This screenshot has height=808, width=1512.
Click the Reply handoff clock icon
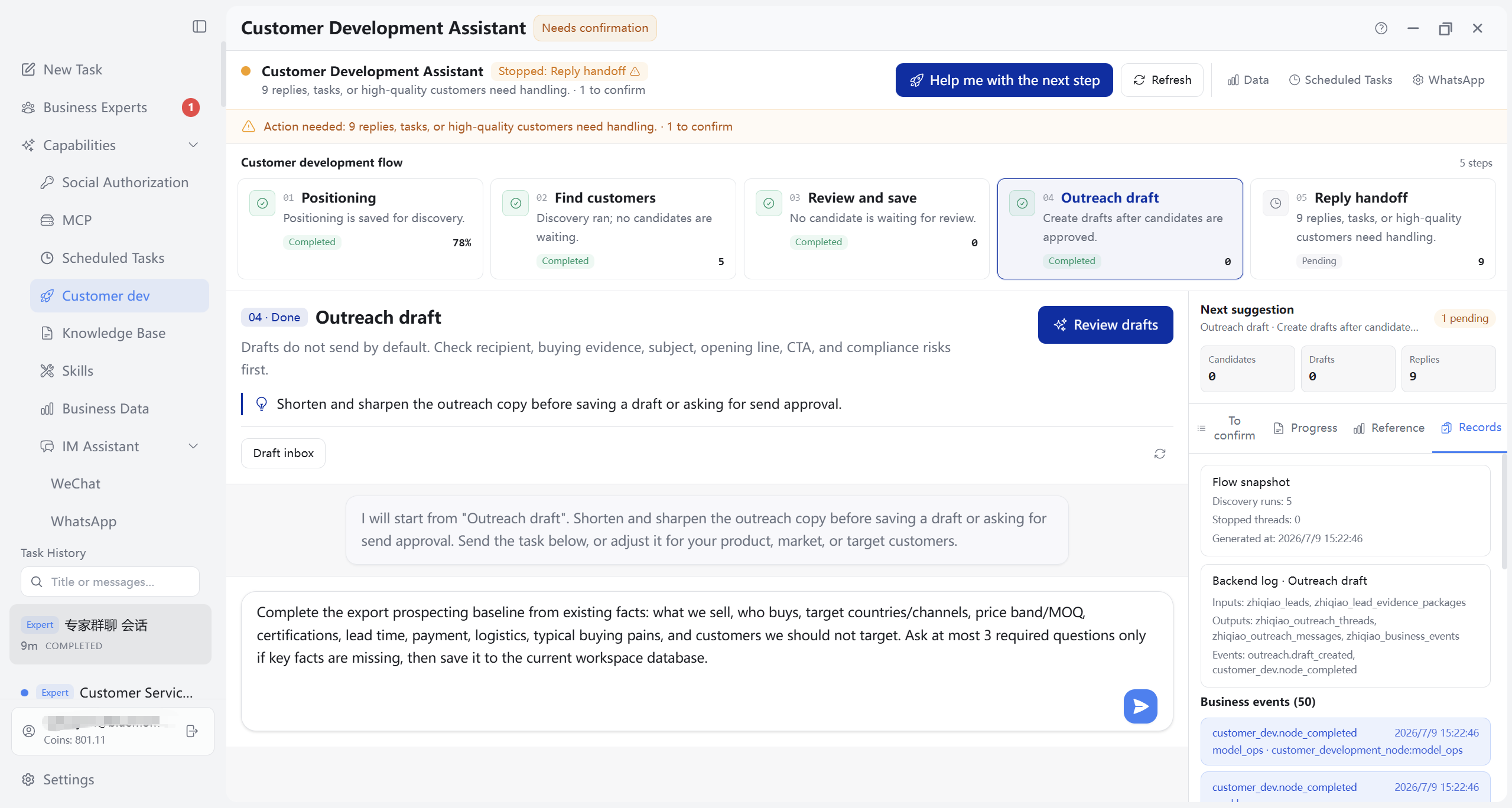tap(1276, 203)
